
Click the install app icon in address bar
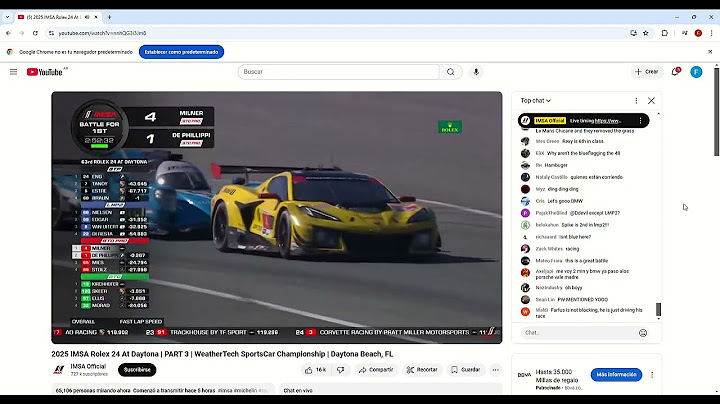633,33
